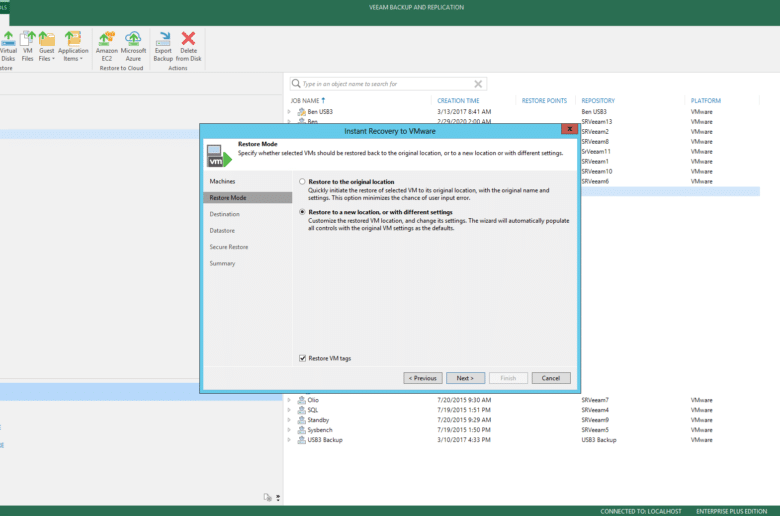Image resolution: width=780 pixels, height=516 pixels.
Task: Click the Standby job icon
Action: tap(301, 420)
